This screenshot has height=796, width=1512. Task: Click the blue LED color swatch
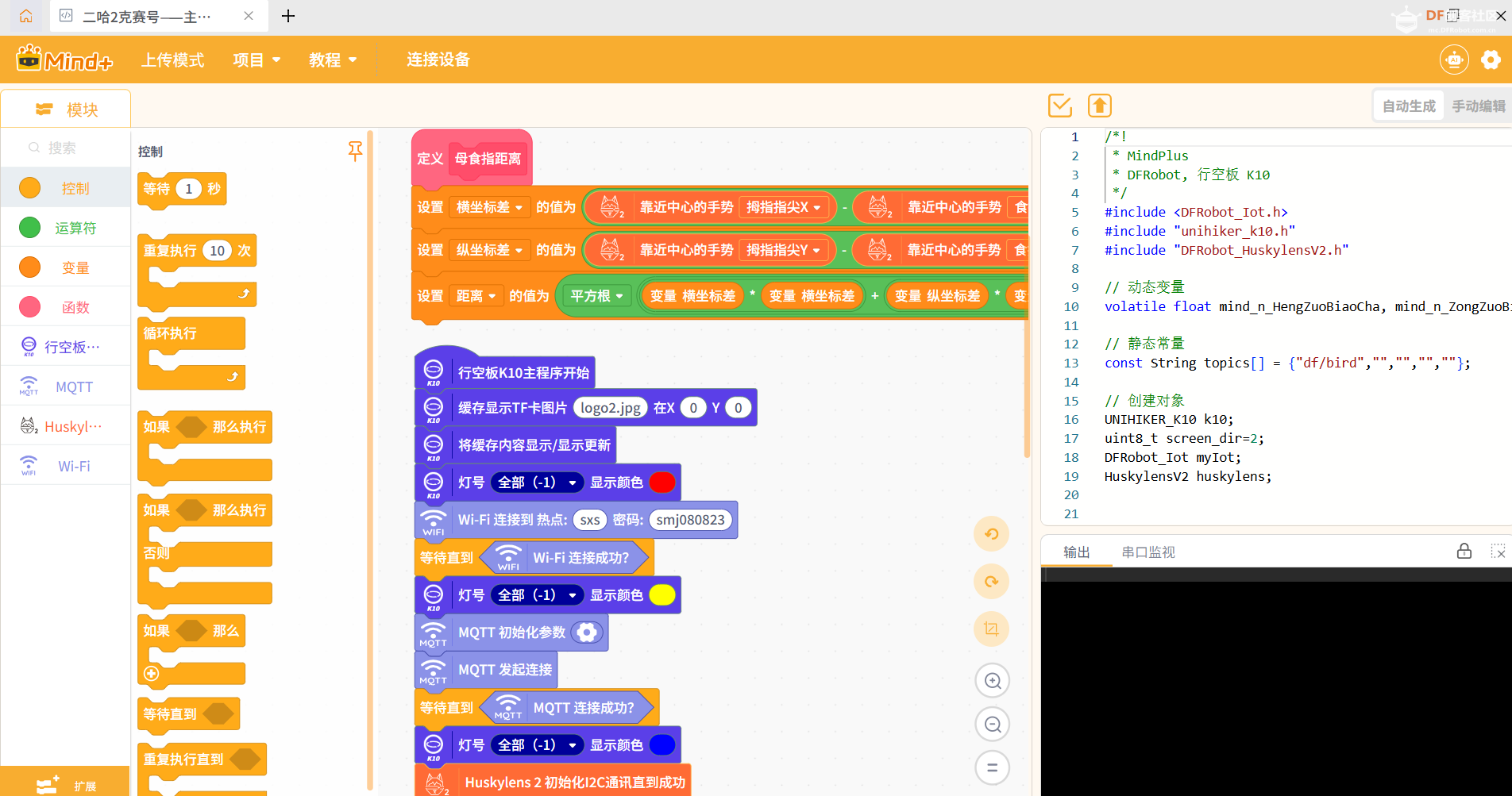coord(662,745)
